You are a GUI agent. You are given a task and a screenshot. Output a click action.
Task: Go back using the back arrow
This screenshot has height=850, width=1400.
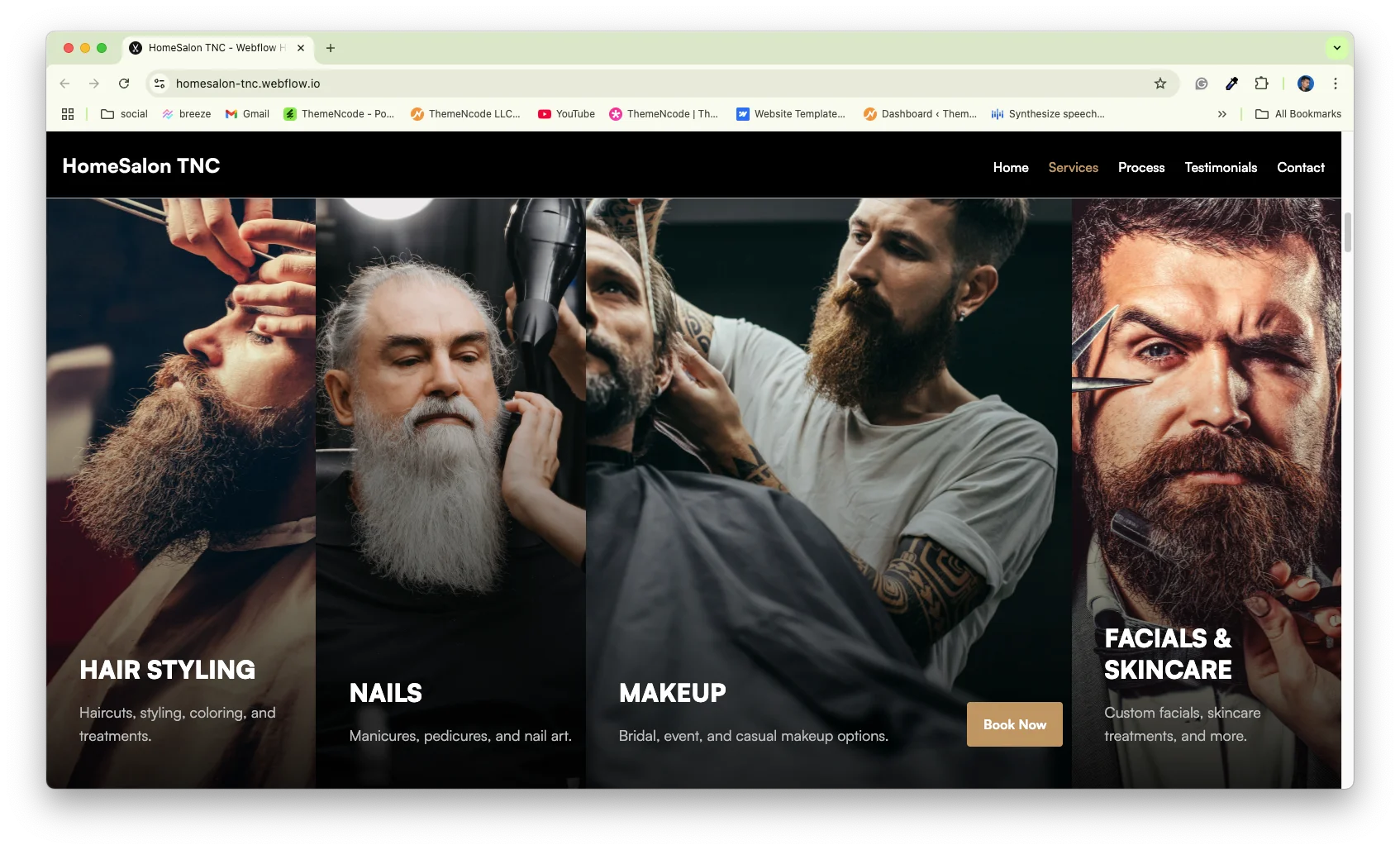pyautogui.click(x=65, y=84)
